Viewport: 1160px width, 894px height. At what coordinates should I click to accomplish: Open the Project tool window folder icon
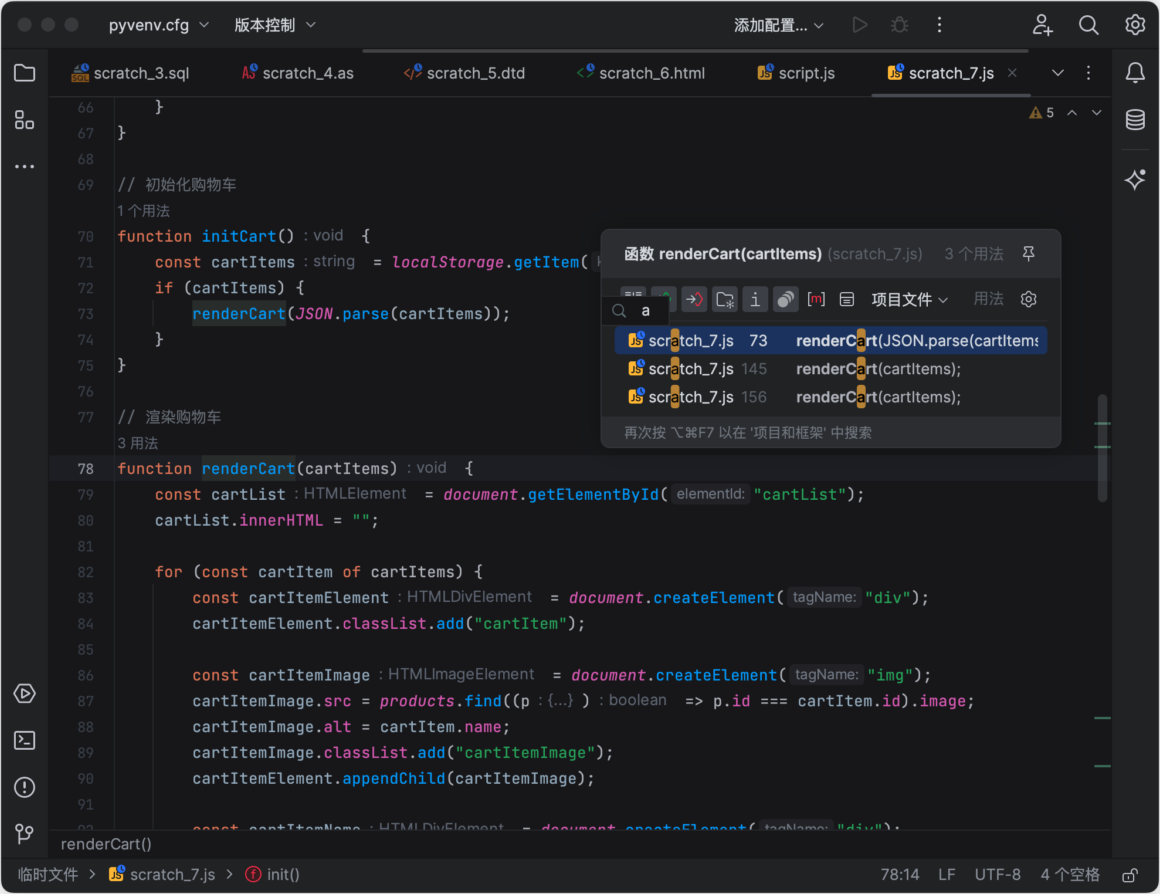tap(24, 73)
